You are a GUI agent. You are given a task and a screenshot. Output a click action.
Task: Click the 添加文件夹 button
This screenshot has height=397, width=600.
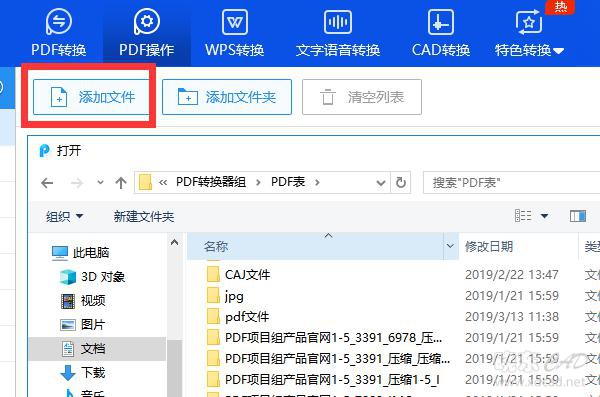pos(227,97)
